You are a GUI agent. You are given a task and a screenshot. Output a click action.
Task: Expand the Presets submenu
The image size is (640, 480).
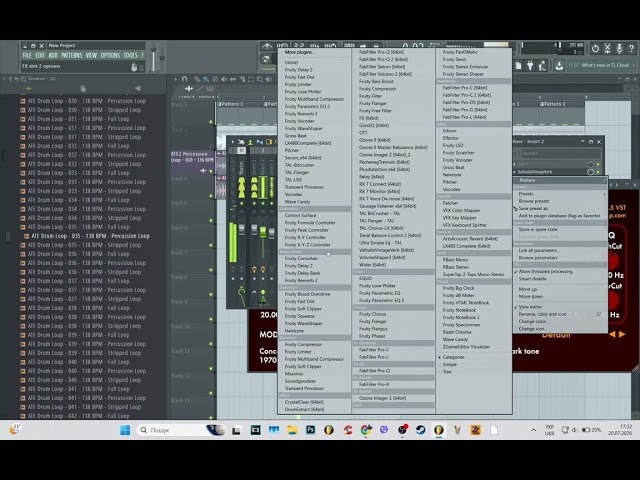[x=560, y=194]
